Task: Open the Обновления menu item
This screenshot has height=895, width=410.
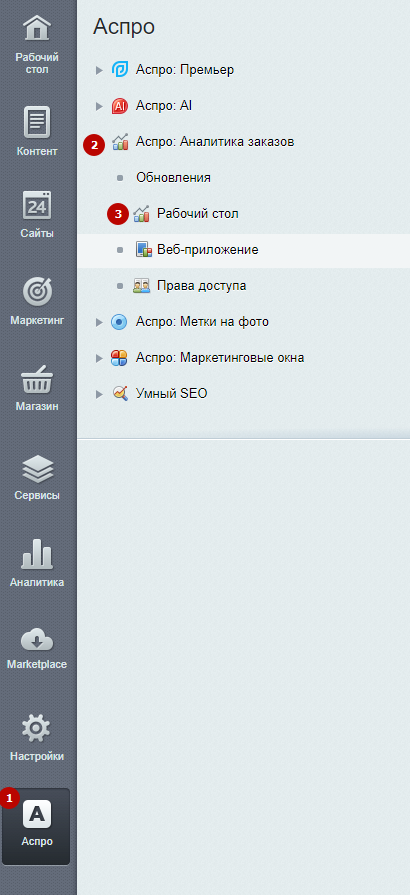Action: click(x=173, y=178)
